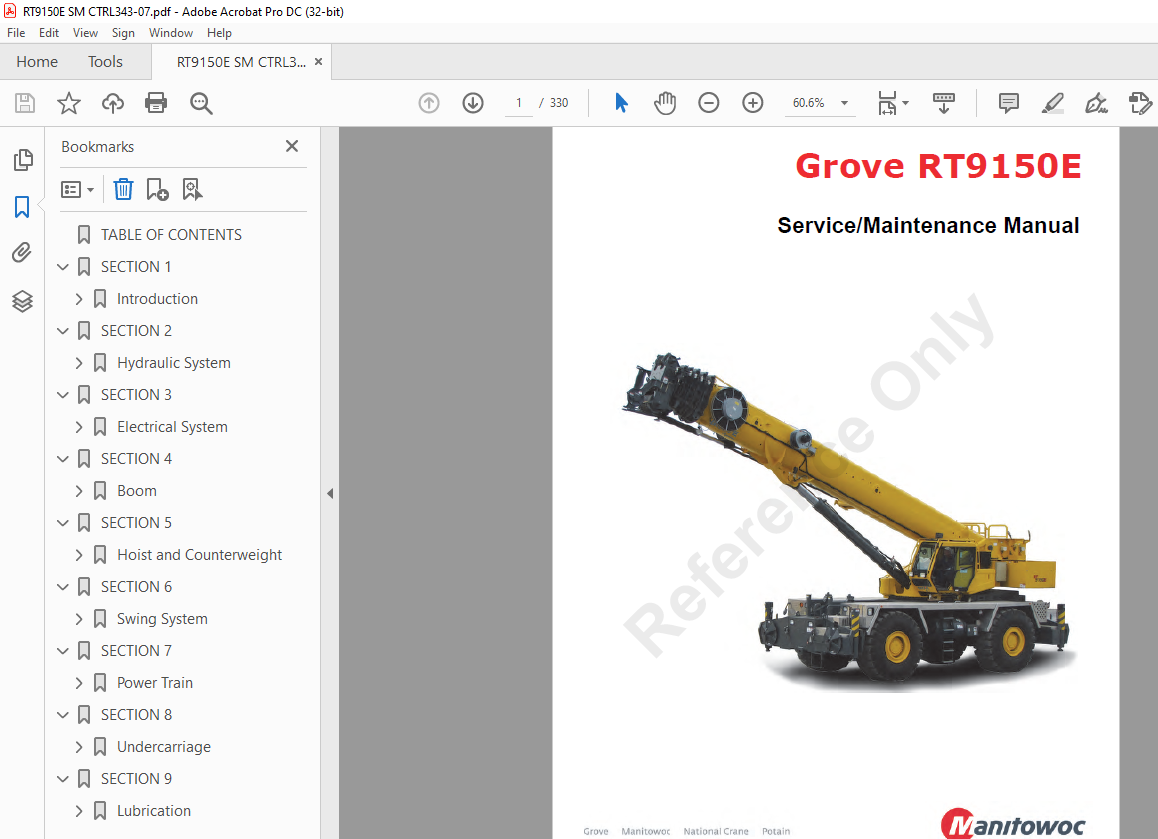Open the Window menu
1158x839 pixels.
pyautogui.click(x=171, y=32)
